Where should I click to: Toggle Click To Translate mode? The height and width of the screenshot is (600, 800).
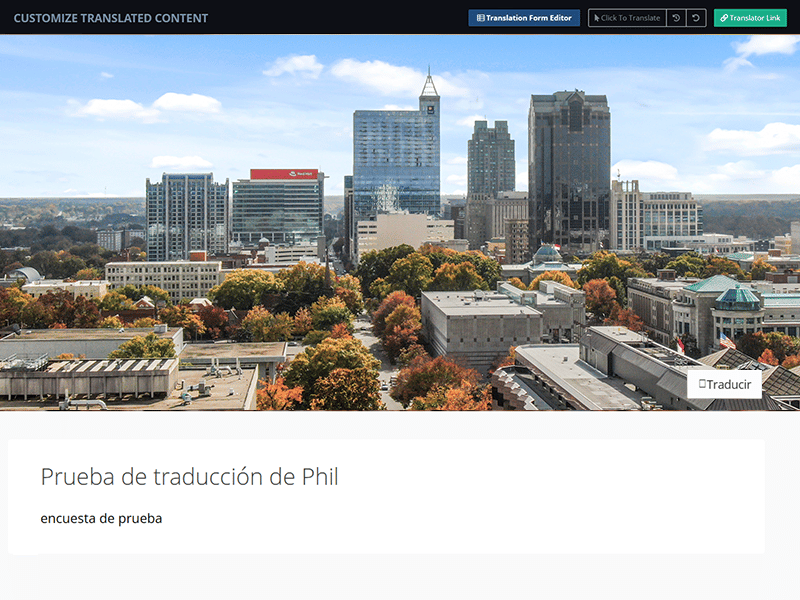(628, 18)
